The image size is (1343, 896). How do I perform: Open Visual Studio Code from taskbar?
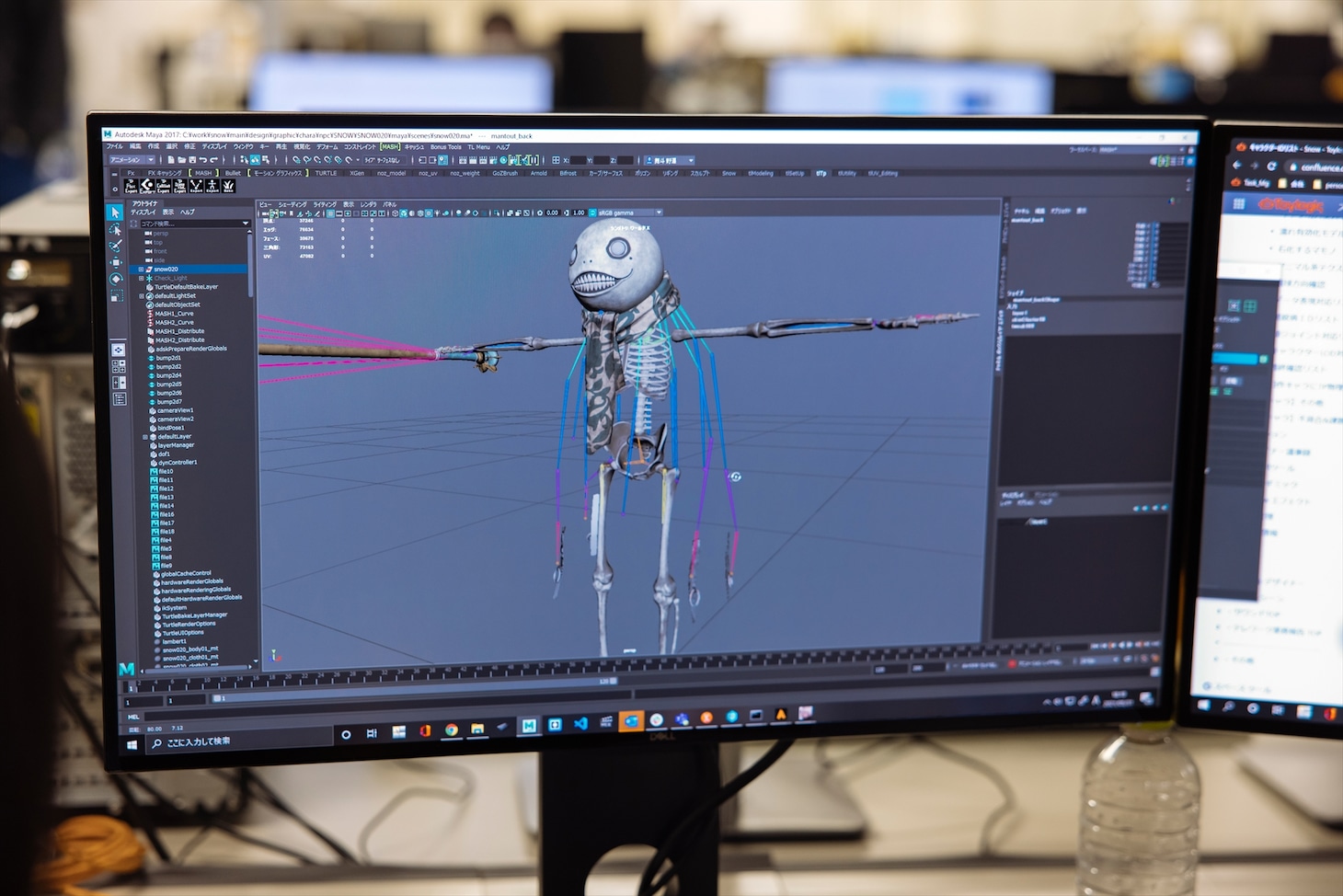click(580, 724)
